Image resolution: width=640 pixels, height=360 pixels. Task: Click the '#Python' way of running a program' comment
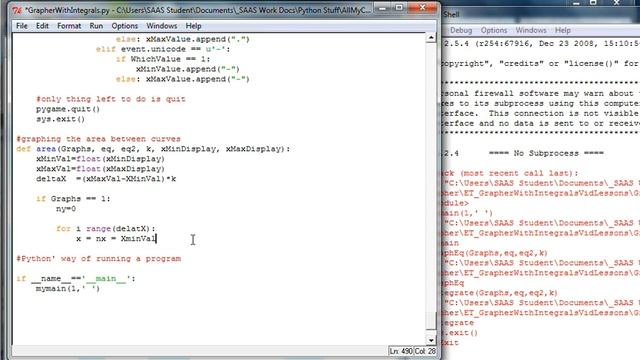tap(98, 259)
